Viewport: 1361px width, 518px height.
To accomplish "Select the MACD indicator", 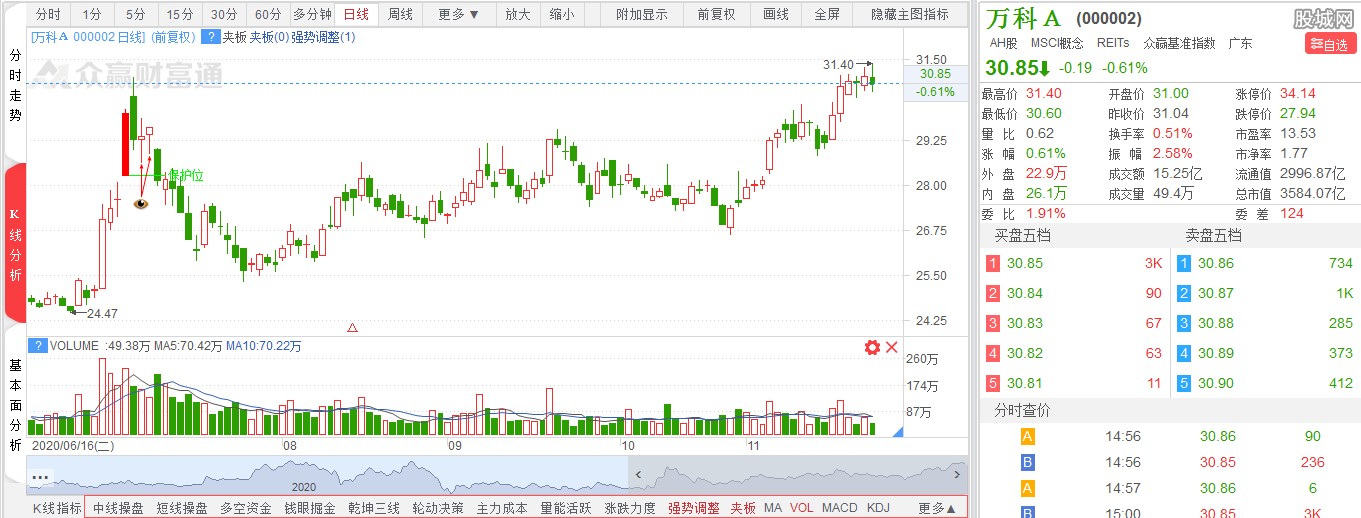I will click(840, 508).
